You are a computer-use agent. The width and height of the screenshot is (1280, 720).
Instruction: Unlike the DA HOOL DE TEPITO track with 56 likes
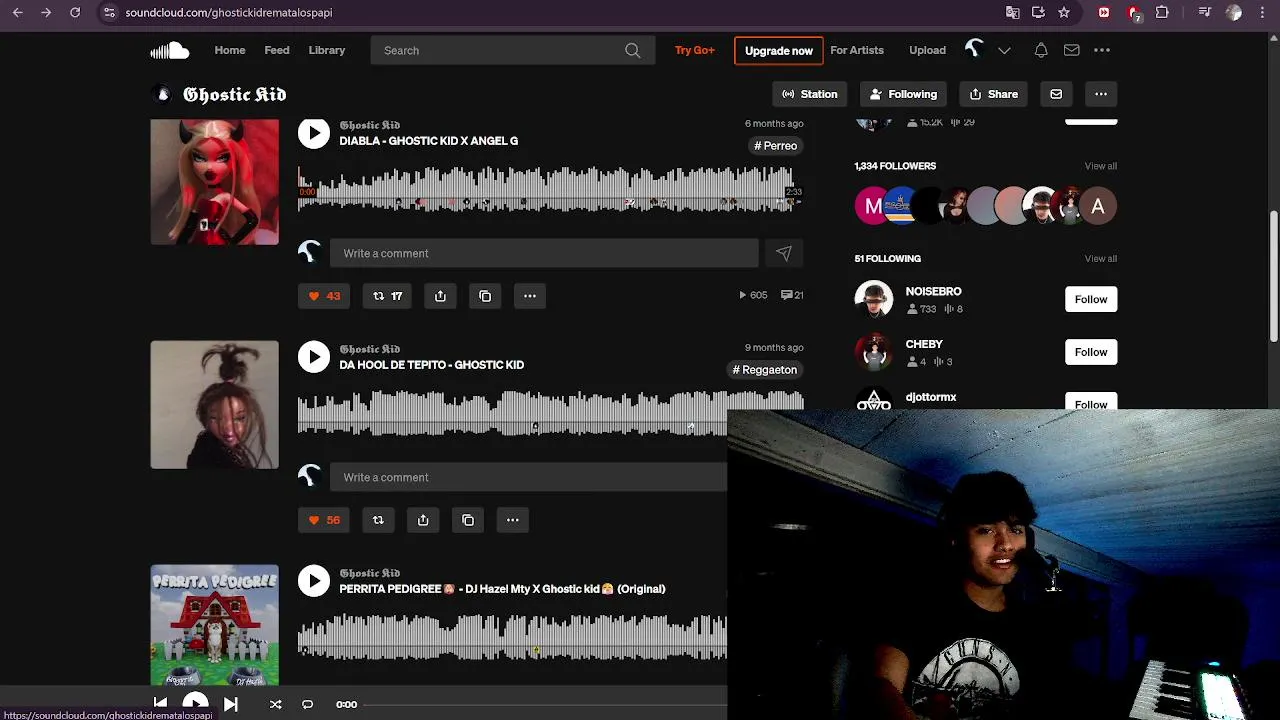point(324,520)
